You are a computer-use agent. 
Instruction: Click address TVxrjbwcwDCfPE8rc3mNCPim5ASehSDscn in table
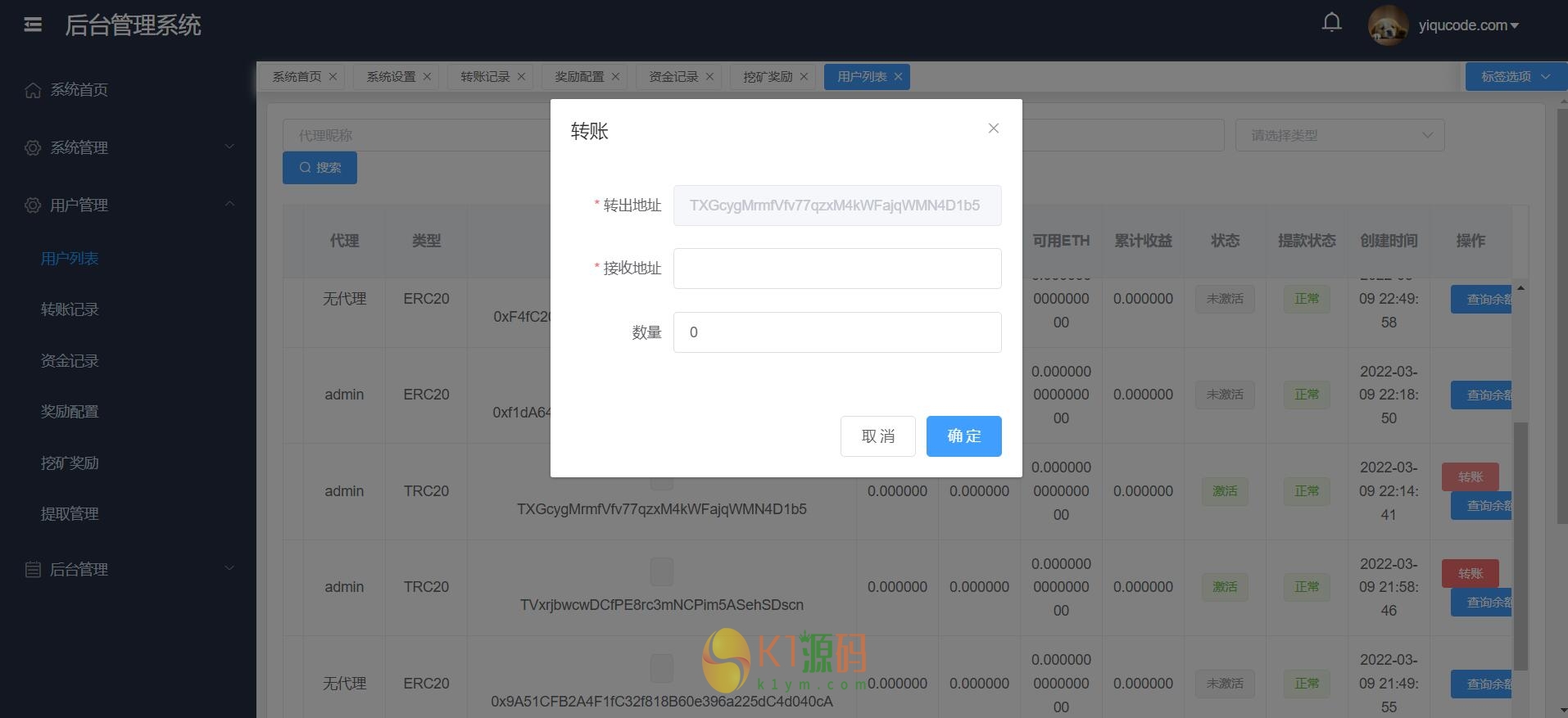662,605
